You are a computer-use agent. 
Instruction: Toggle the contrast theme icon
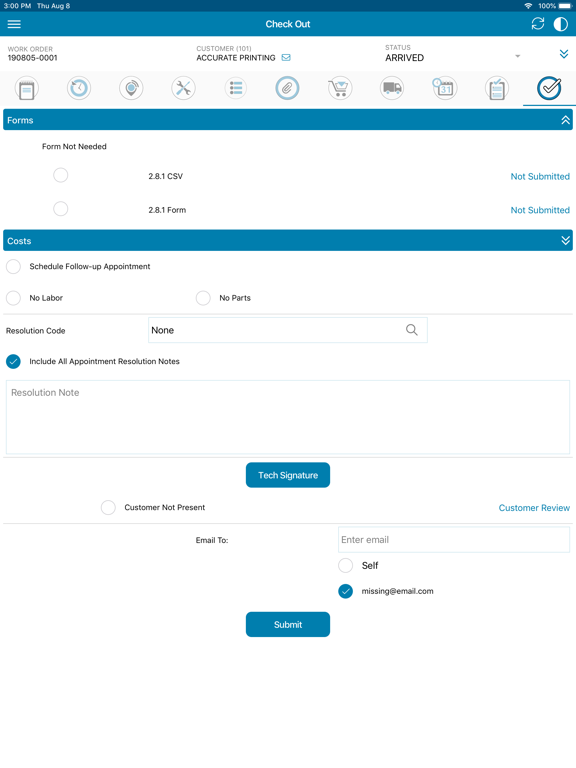[561, 24]
